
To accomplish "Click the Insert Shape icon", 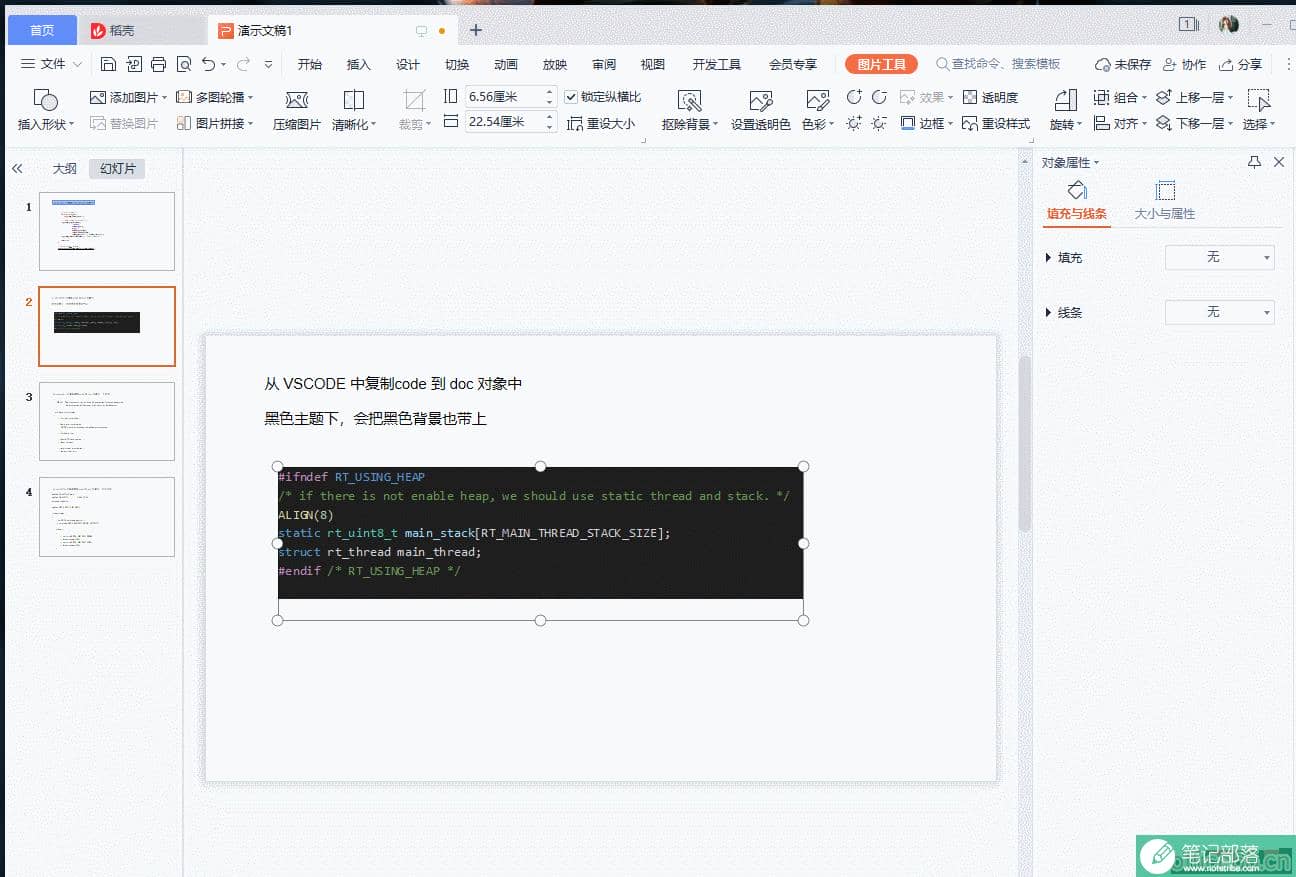I will tap(45, 100).
